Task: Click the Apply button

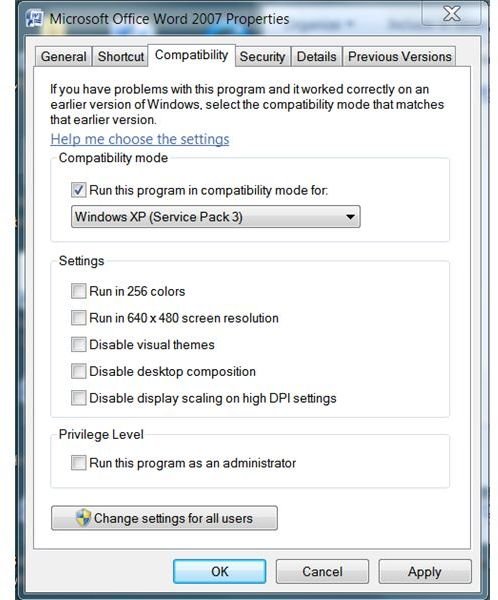Action: [425, 571]
